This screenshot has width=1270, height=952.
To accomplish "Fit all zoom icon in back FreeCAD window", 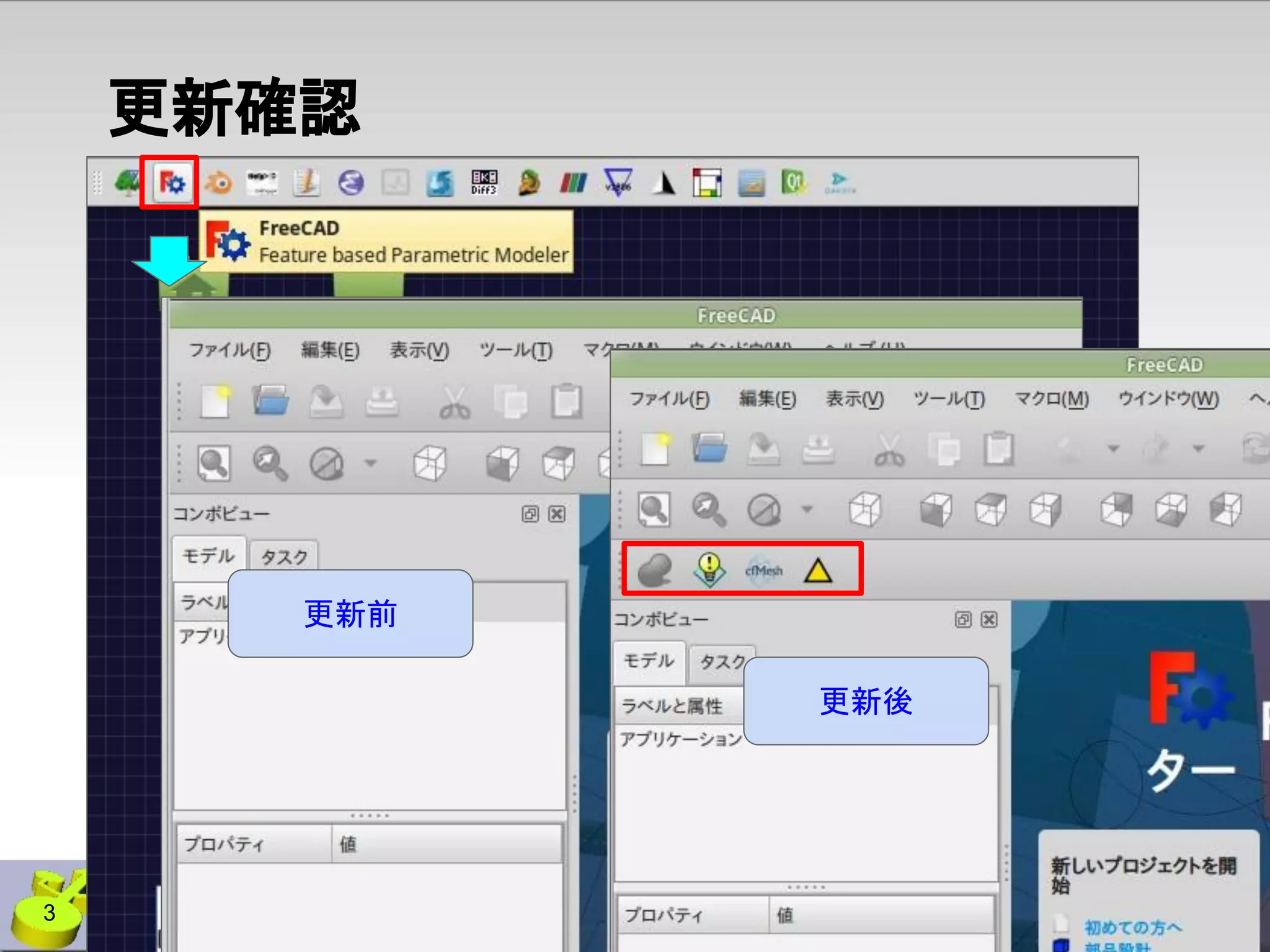I will coord(213,463).
